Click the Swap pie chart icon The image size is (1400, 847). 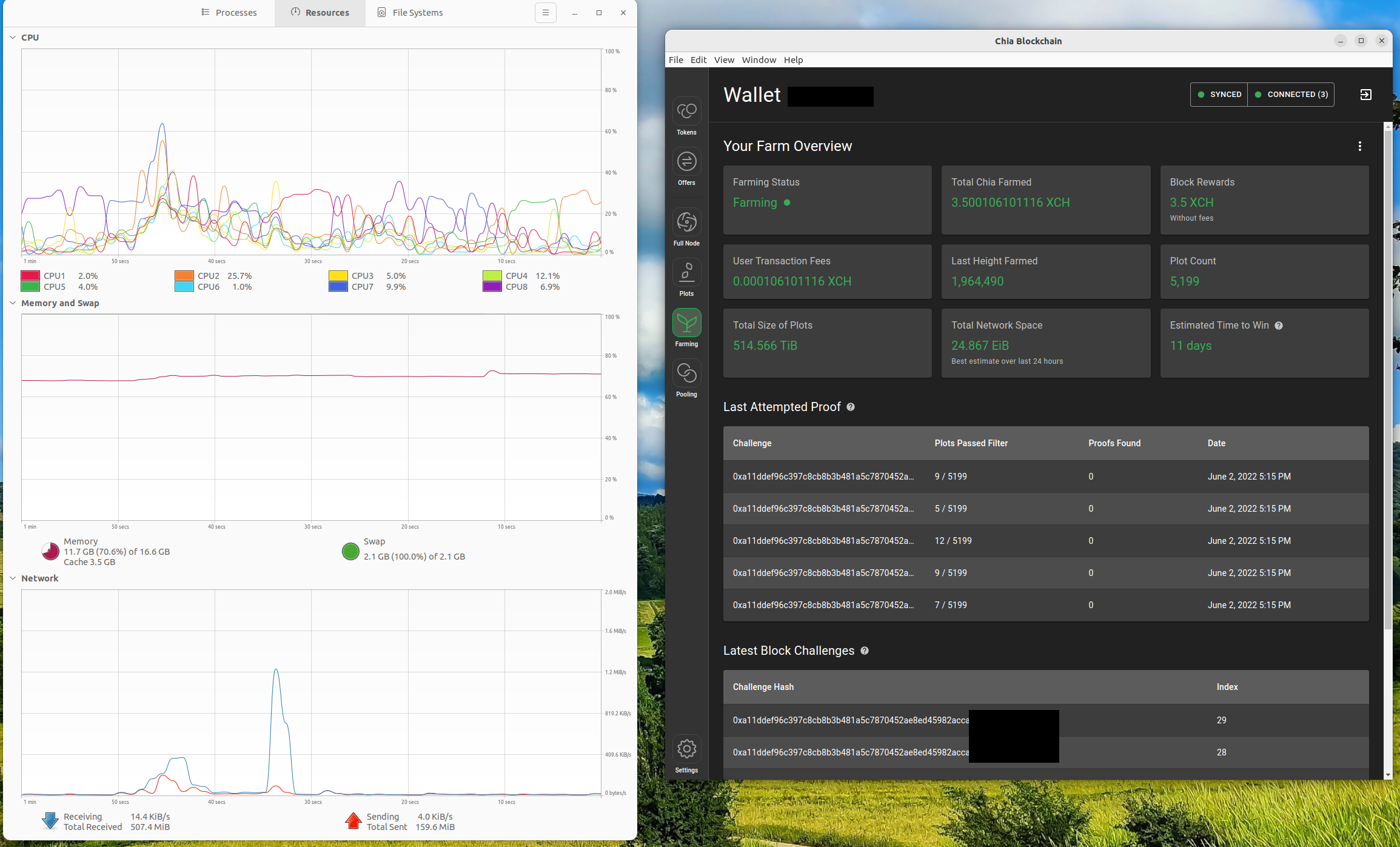point(350,551)
